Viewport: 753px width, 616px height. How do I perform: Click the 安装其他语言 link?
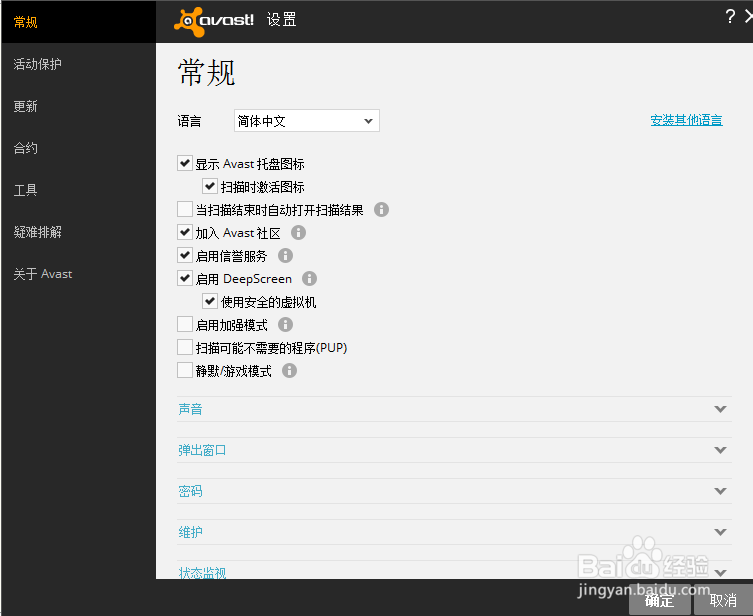(x=686, y=120)
